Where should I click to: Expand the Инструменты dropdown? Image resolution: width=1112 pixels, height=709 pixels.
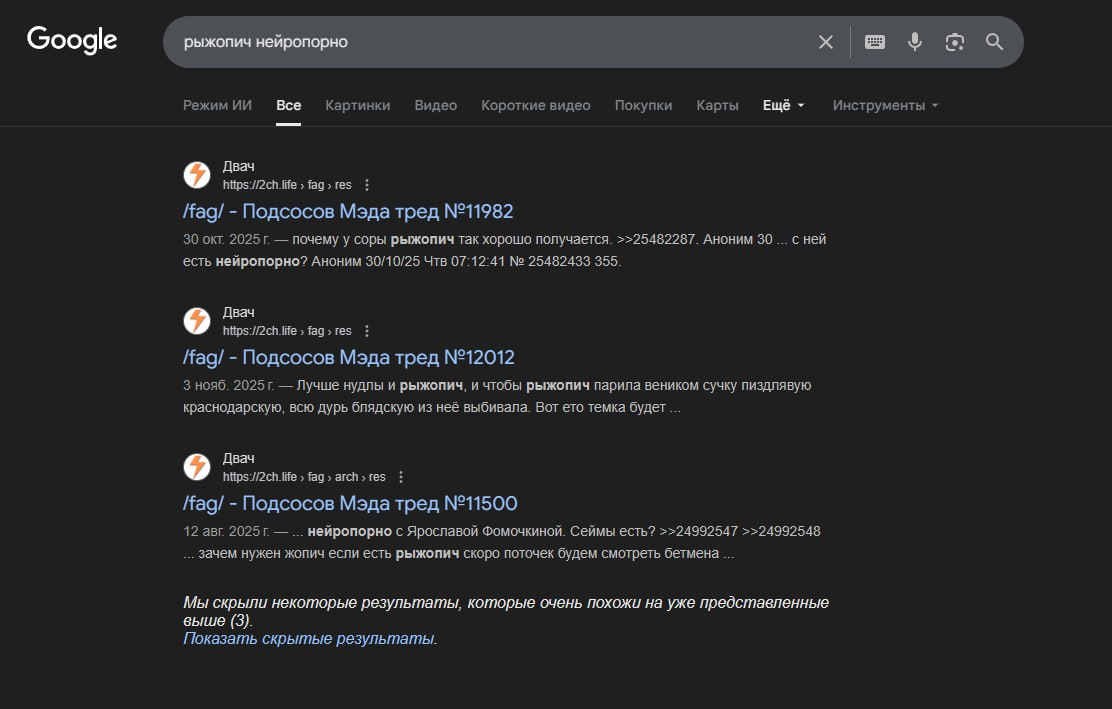(x=885, y=105)
